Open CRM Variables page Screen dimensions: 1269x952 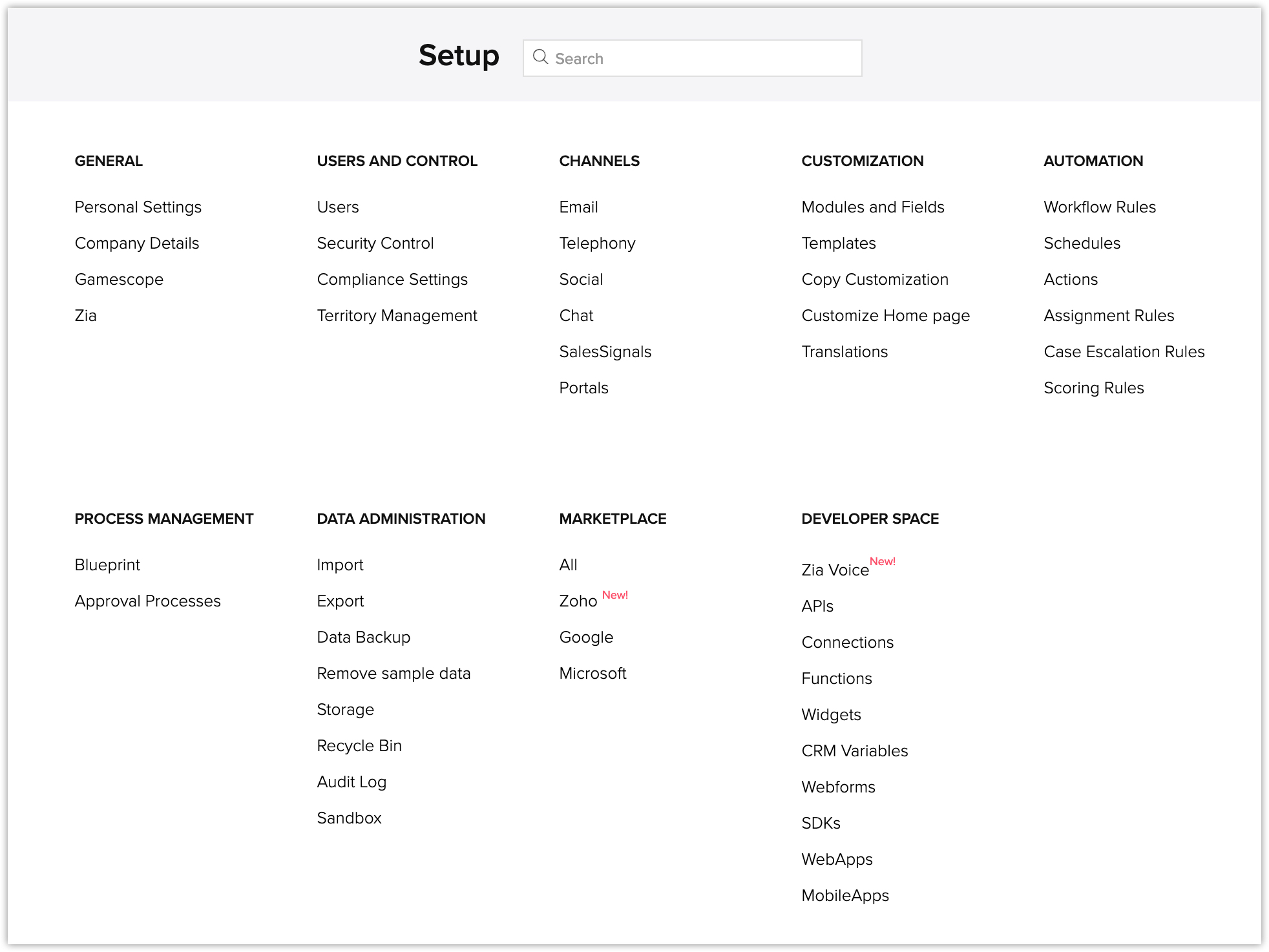pyautogui.click(x=855, y=751)
